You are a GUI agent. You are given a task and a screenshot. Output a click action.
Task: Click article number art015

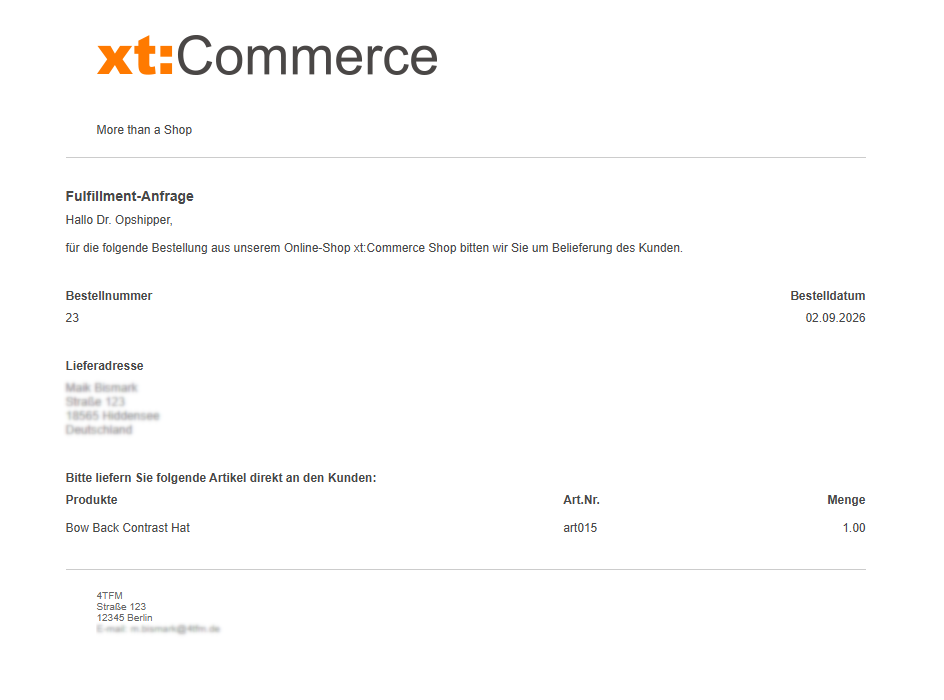tap(580, 528)
